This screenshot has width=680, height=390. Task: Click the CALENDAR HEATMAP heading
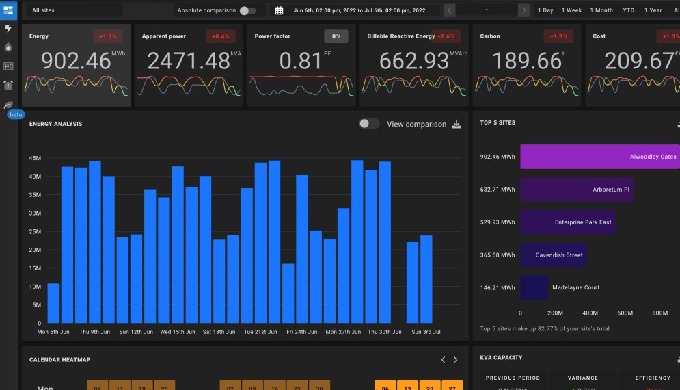click(x=60, y=360)
